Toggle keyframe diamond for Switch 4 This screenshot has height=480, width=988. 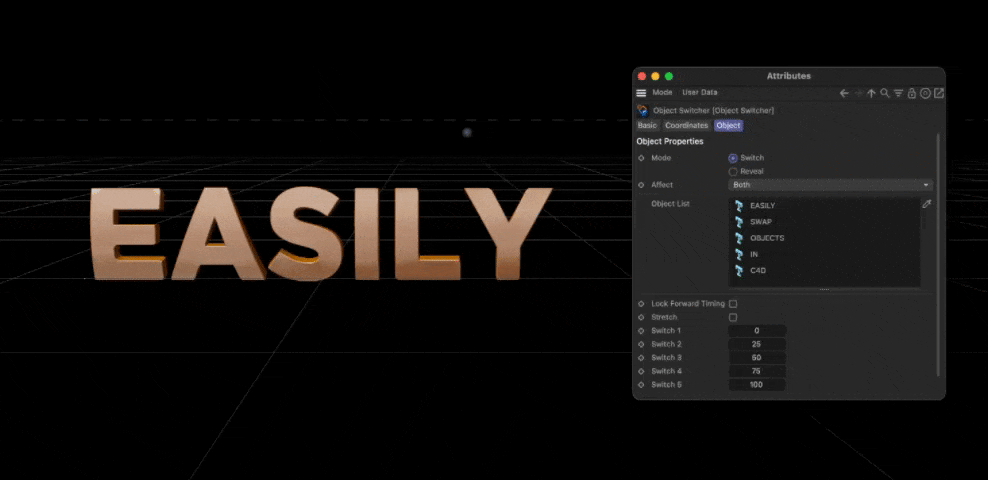641,372
